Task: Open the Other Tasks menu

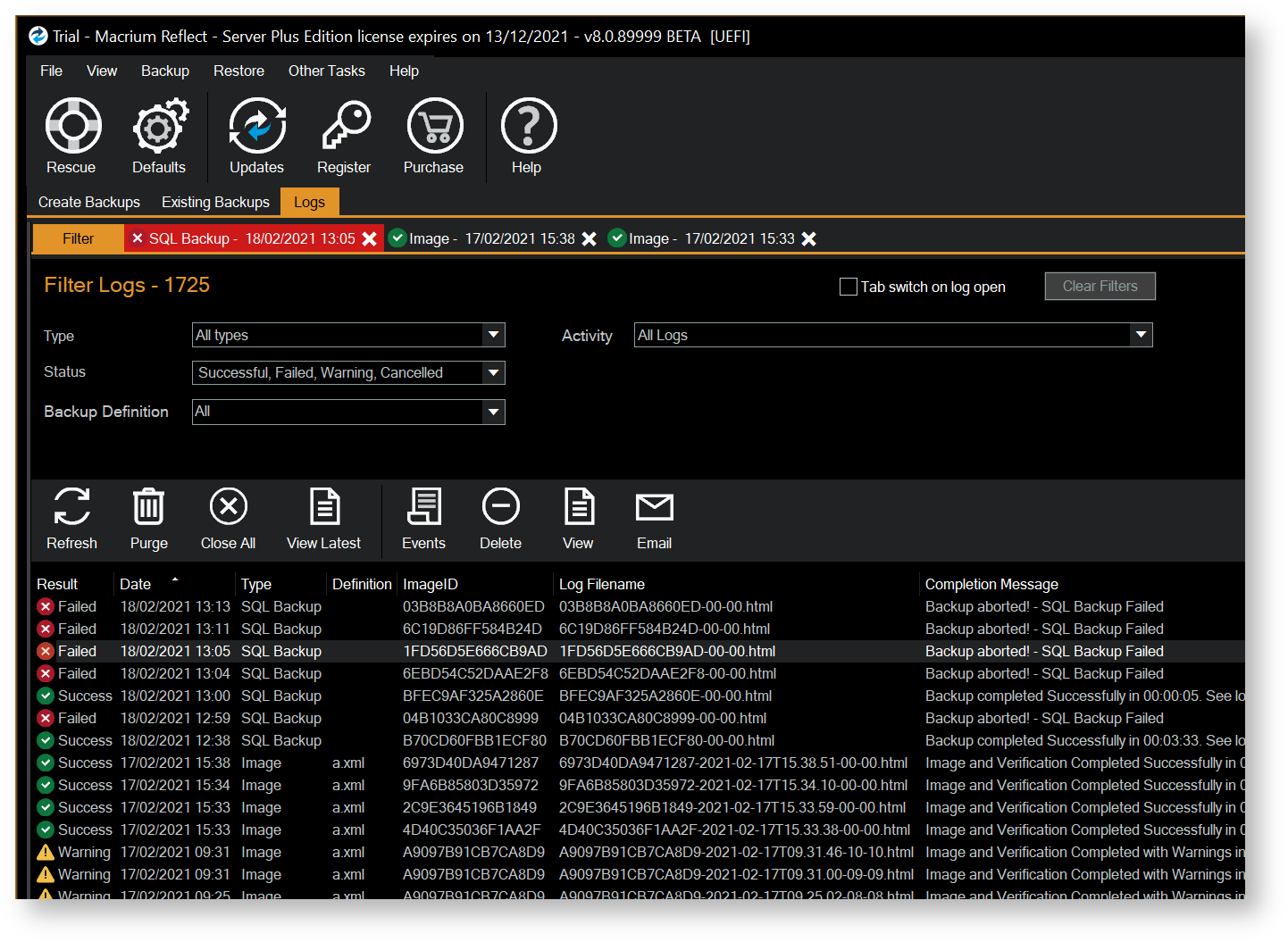Action: 327,71
